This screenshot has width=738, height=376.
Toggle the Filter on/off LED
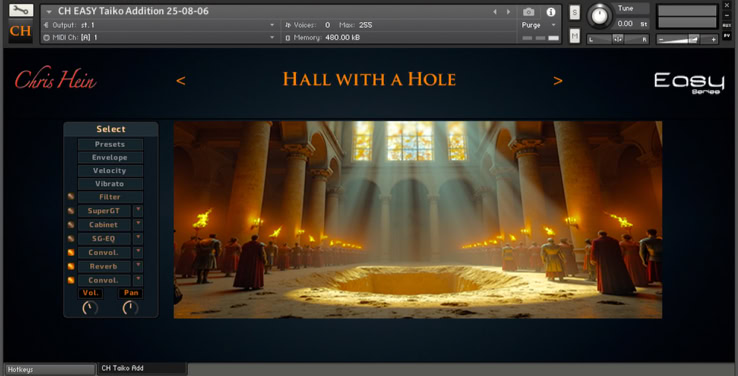71,197
